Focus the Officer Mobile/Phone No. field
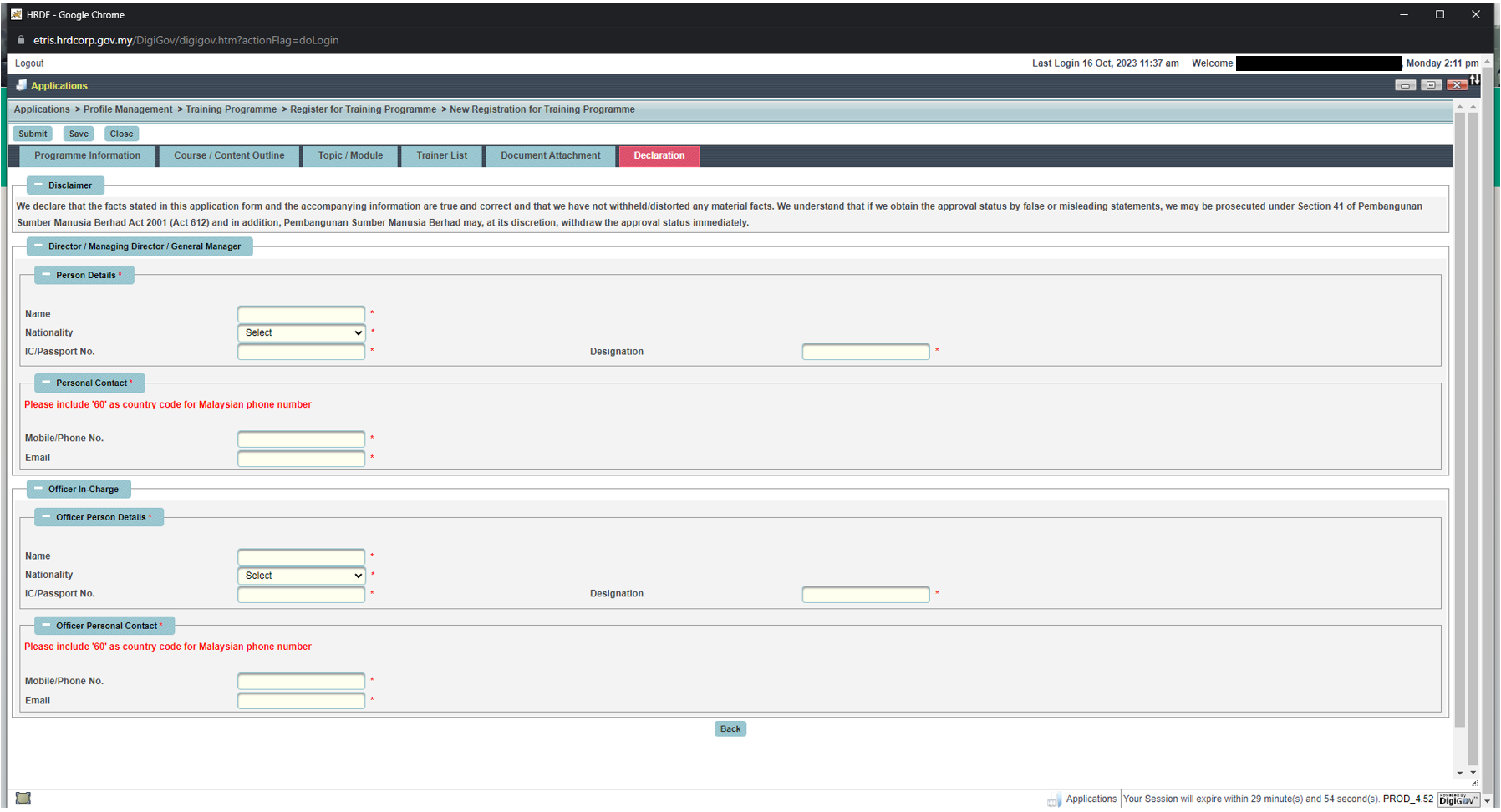Screen dimensions: 1501x812 pyautogui.click(x=302, y=681)
